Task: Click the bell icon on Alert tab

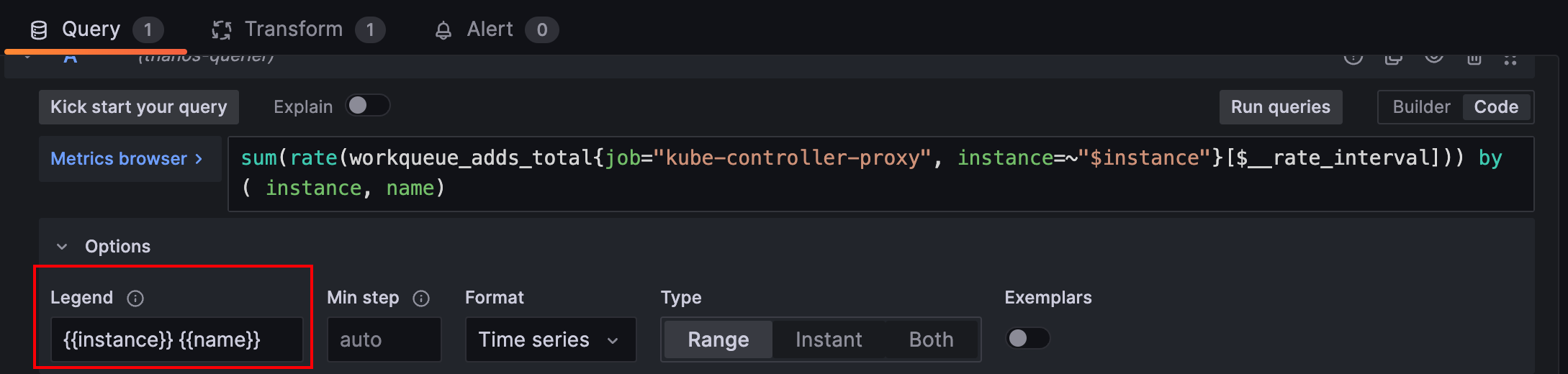Action: tap(443, 30)
